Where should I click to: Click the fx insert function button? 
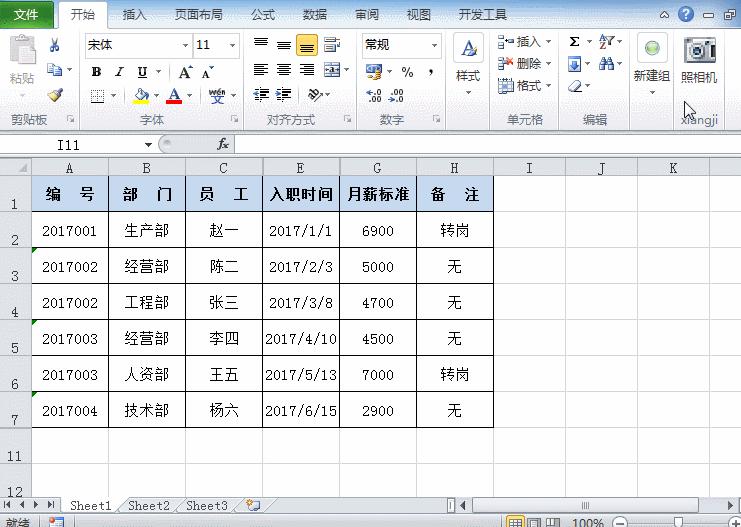click(x=223, y=144)
